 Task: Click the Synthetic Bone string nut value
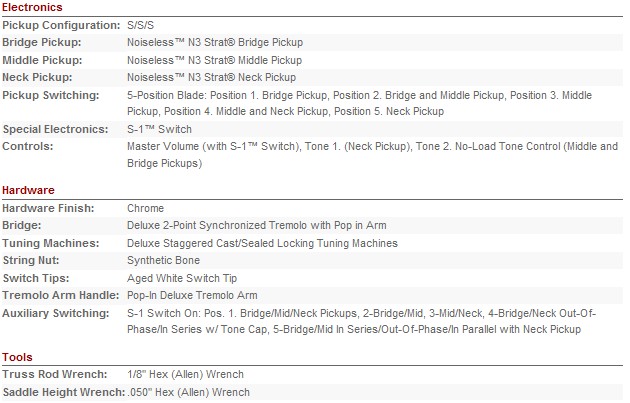point(164,260)
